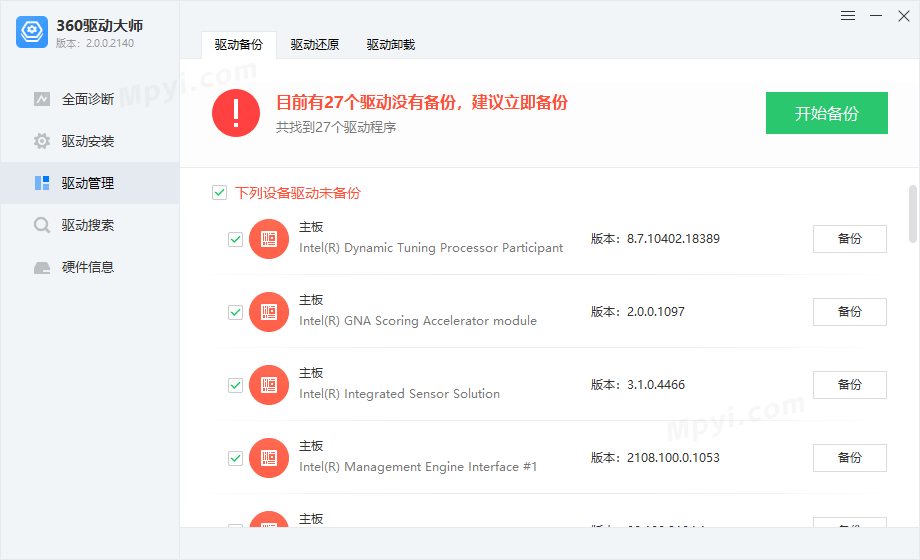
Task: Click 备份 for Dynamic Tuning Processor Participant
Action: [850, 239]
